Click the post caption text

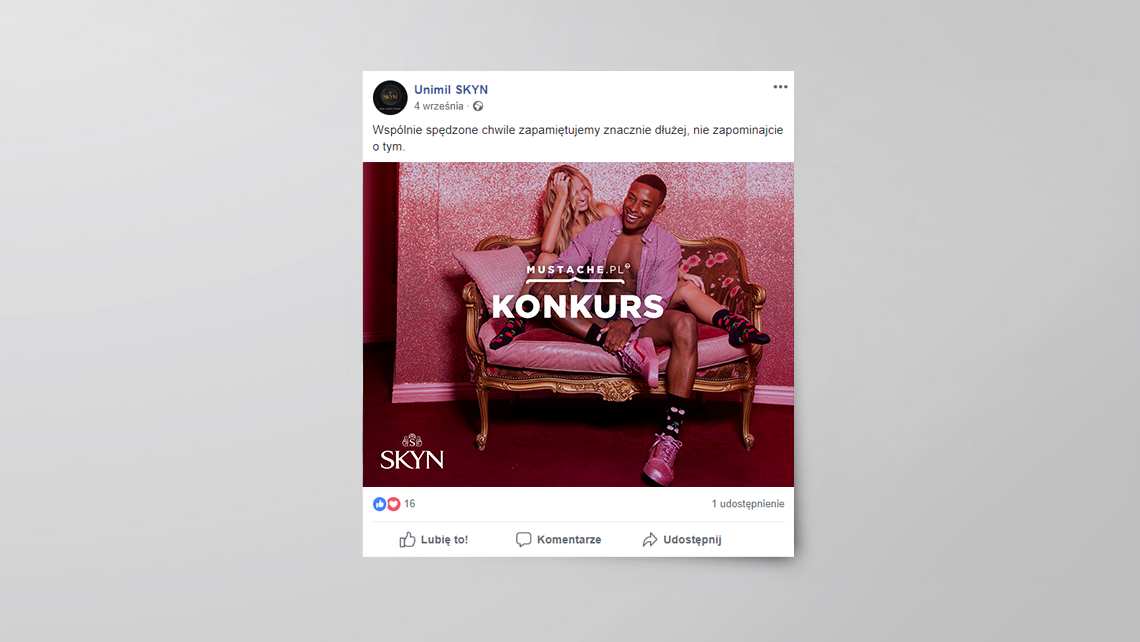[577, 138]
